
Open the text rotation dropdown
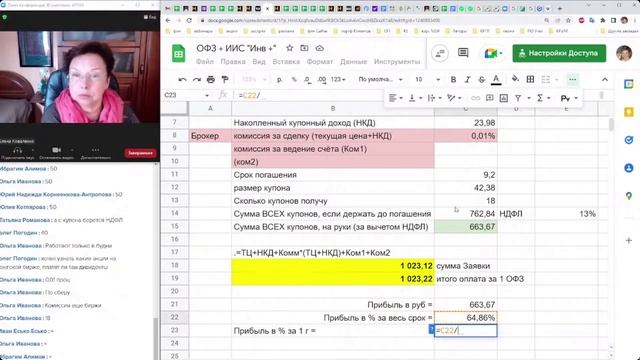point(454,98)
